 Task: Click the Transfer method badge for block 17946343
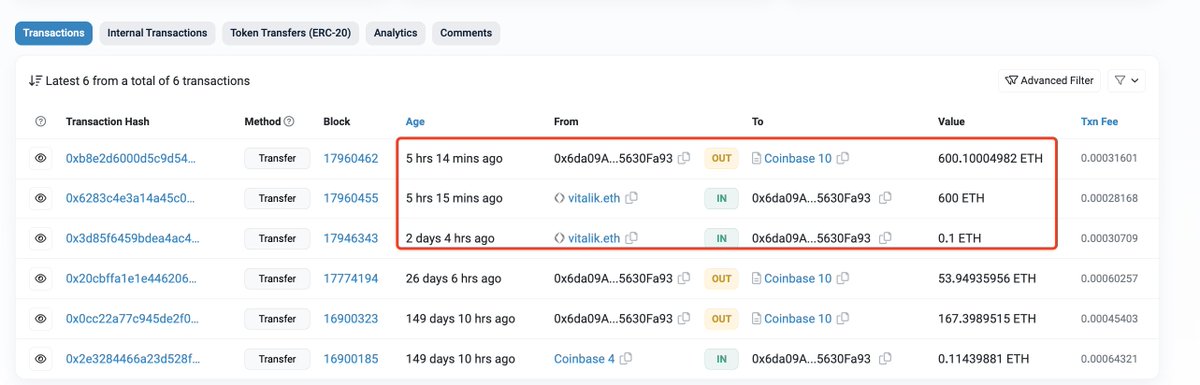click(277, 238)
